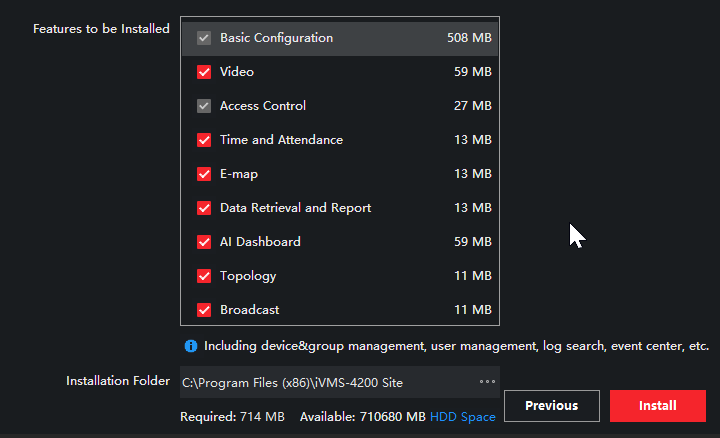Viewport: 720px width, 438px height.
Task: Open the HDD Space link
Action: [462, 417]
